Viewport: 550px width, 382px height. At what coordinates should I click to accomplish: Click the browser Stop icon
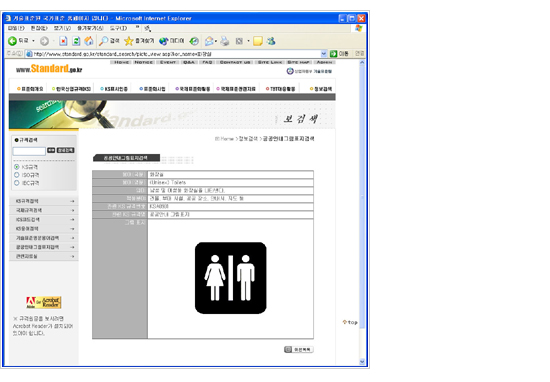pos(63,41)
